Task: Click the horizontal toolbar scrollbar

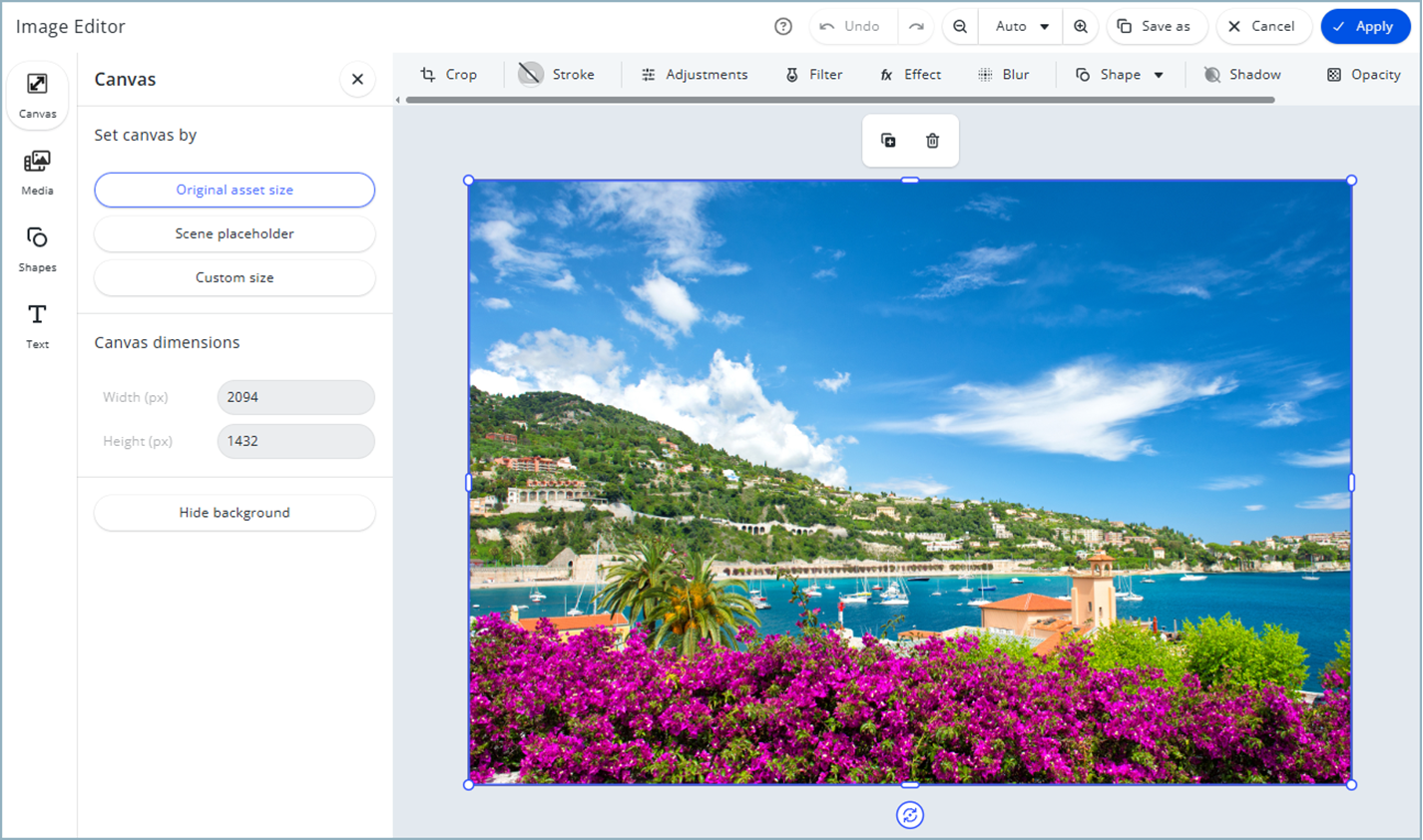Action: click(839, 100)
